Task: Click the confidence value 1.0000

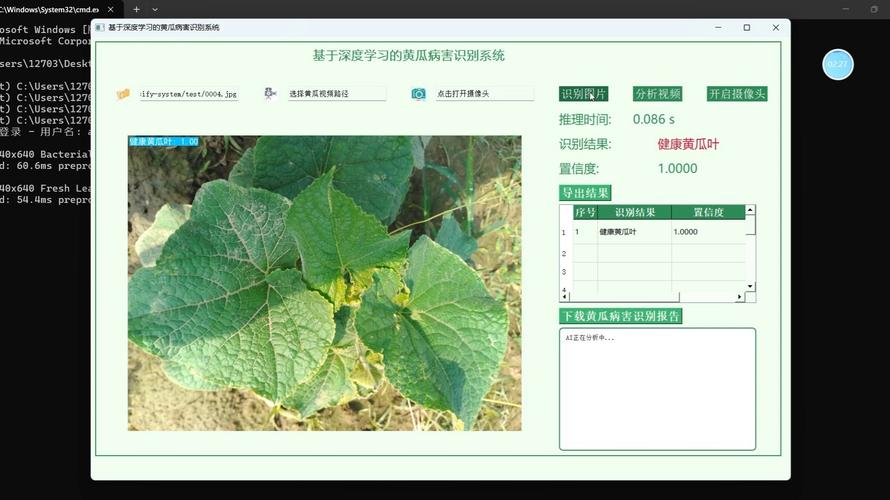Action: (x=678, y=169)
